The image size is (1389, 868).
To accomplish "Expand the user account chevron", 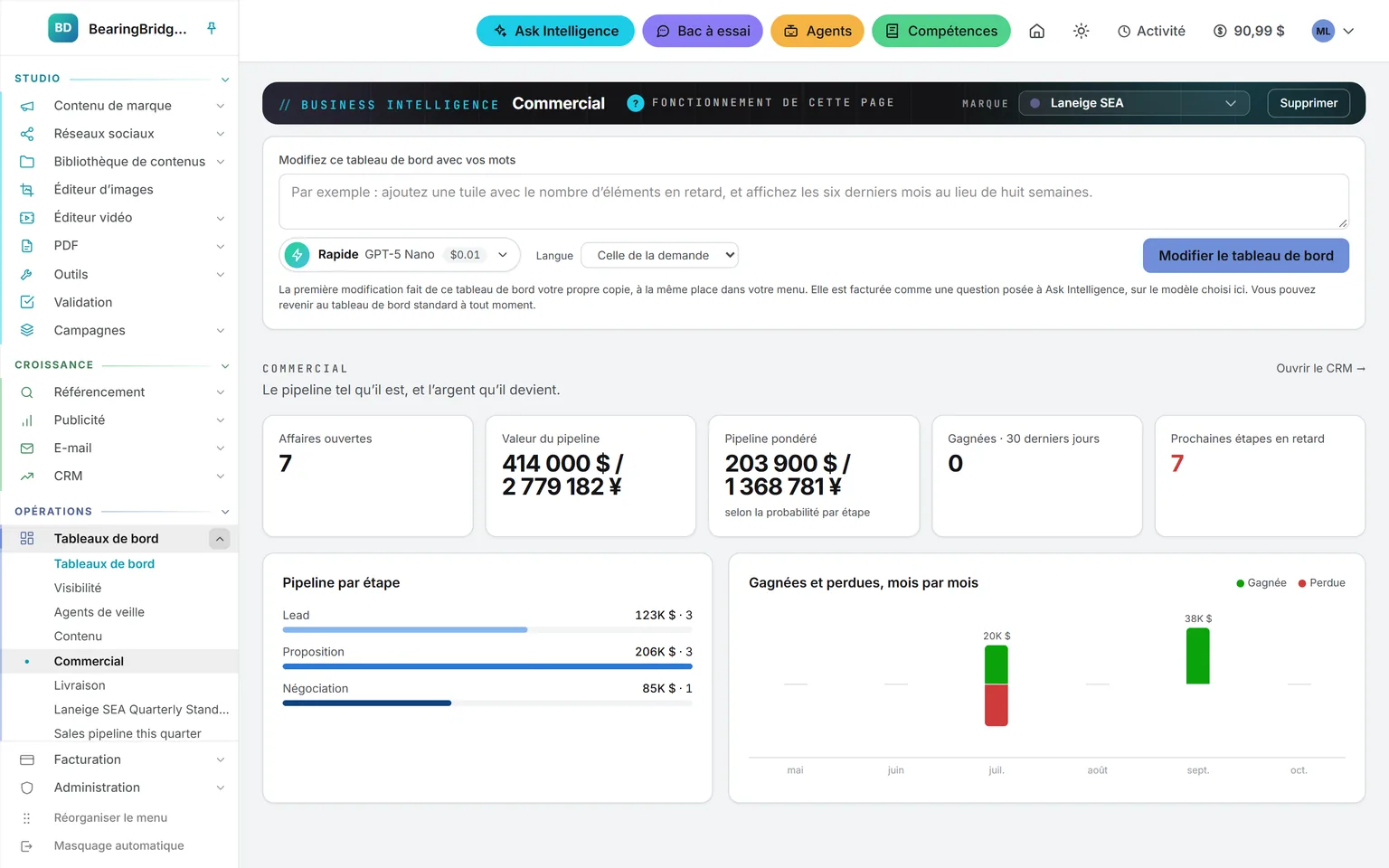I will pos(1348,31).
